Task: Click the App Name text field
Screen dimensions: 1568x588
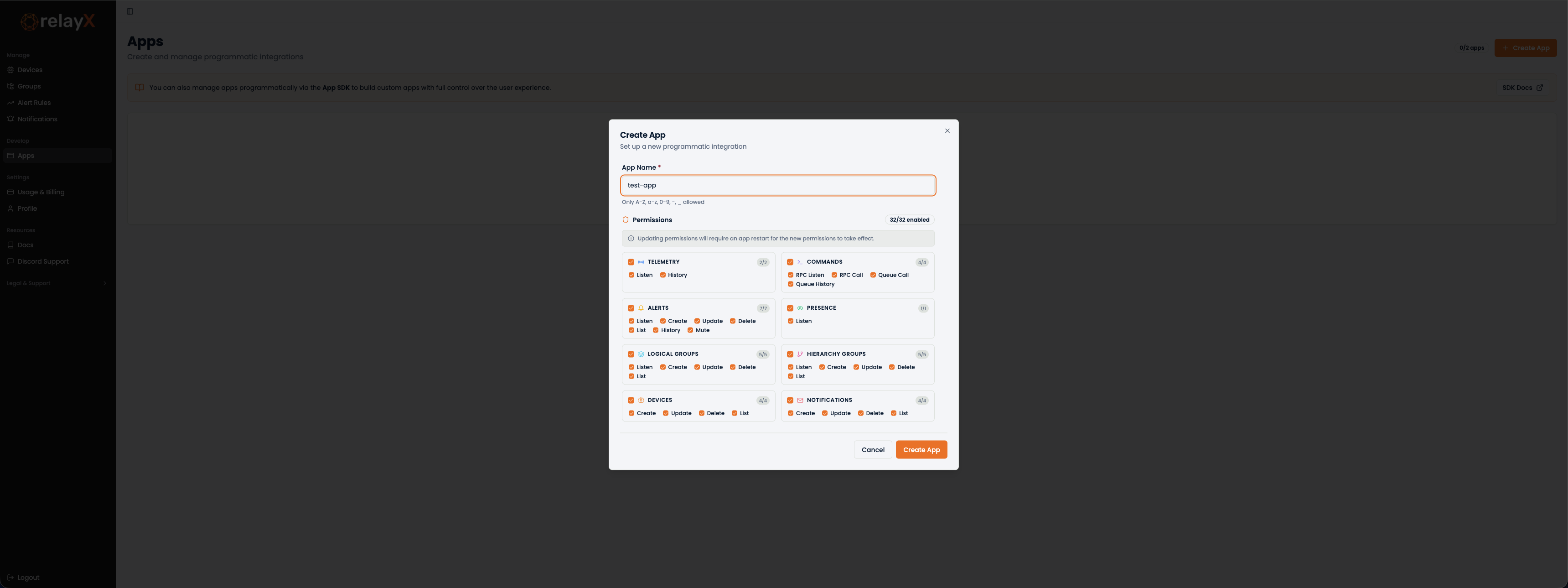Action: (777, 186)
